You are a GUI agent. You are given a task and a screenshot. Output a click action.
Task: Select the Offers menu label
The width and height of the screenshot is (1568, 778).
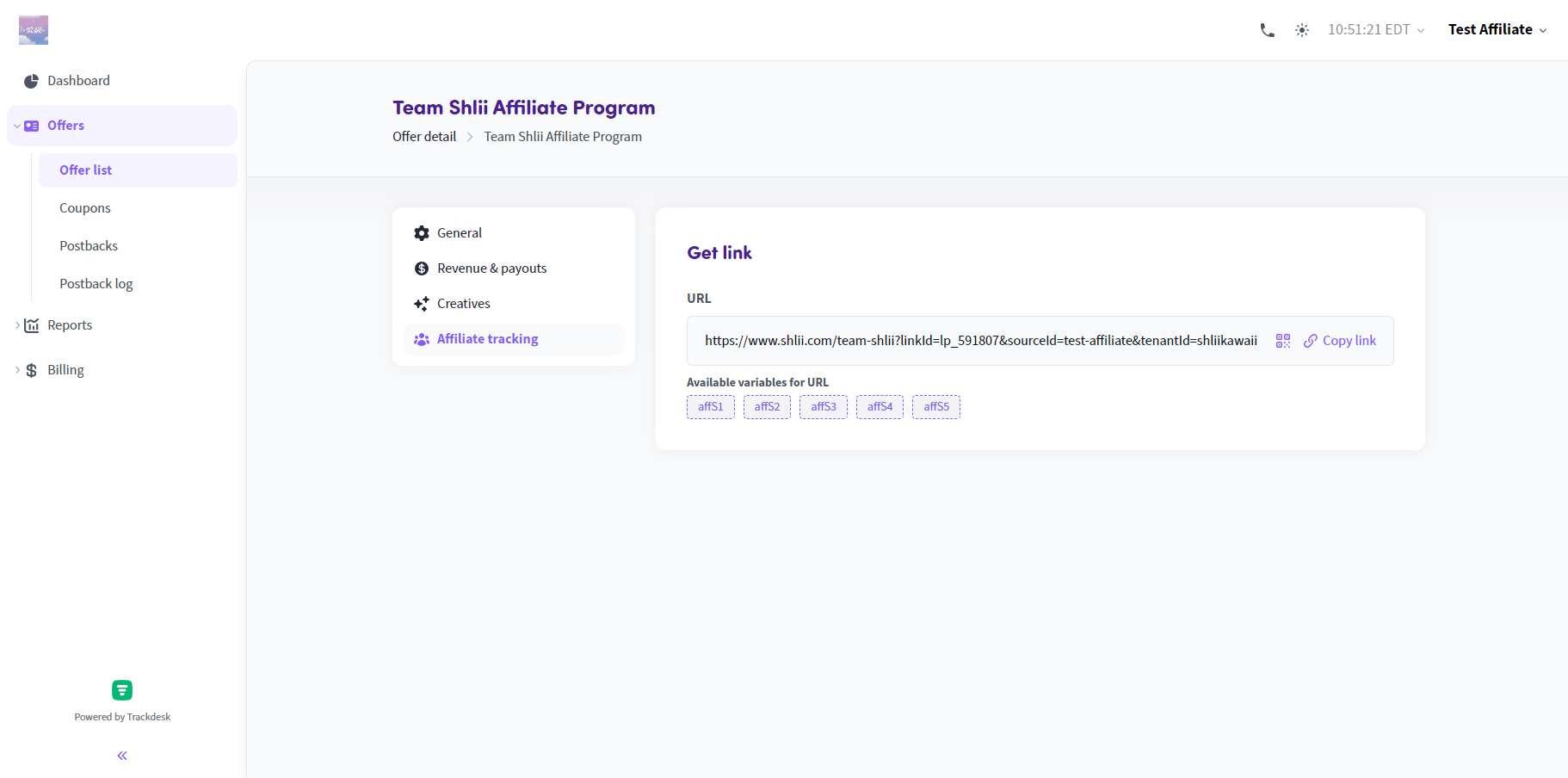[x=65, y=126]
